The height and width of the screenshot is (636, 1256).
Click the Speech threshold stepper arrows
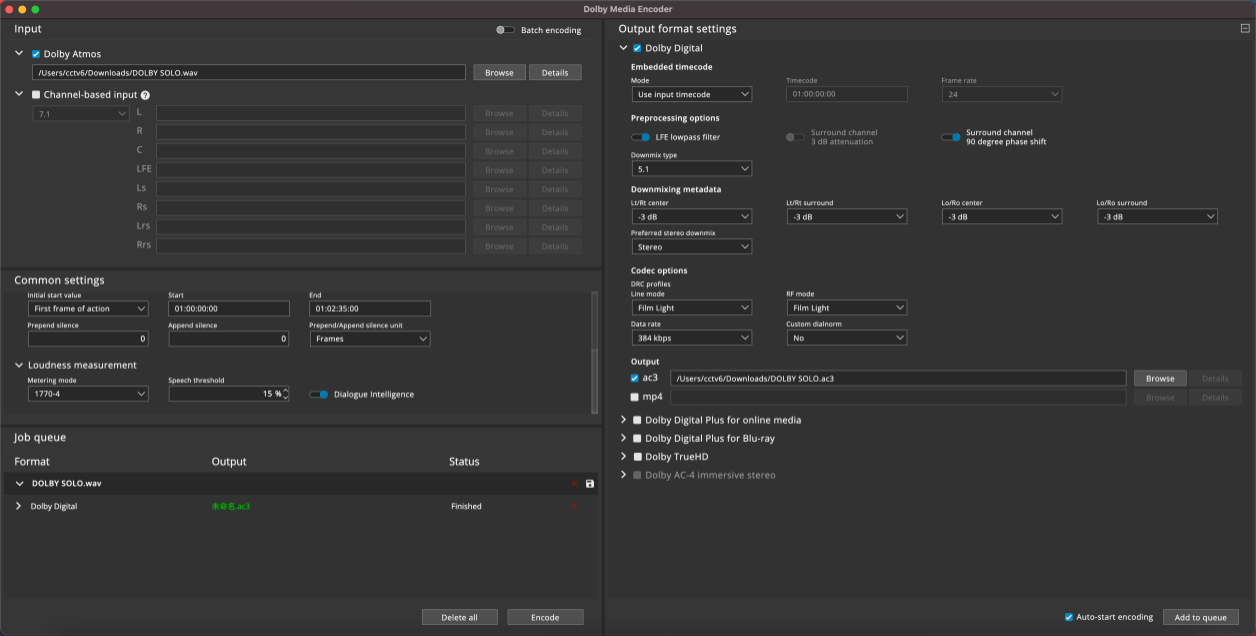[286, 394]
